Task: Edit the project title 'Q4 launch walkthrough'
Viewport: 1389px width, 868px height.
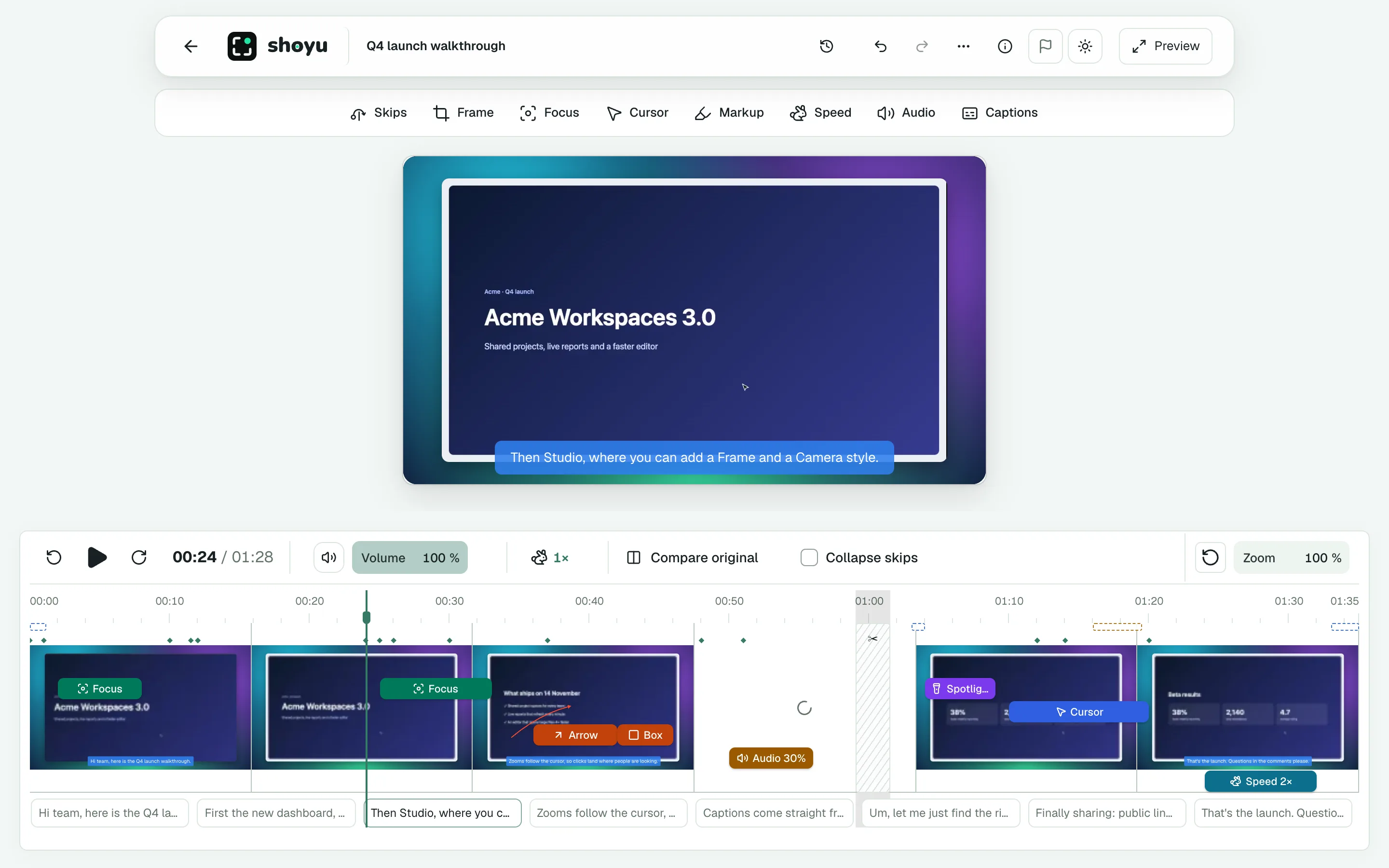Action: [x=436, y=46]
